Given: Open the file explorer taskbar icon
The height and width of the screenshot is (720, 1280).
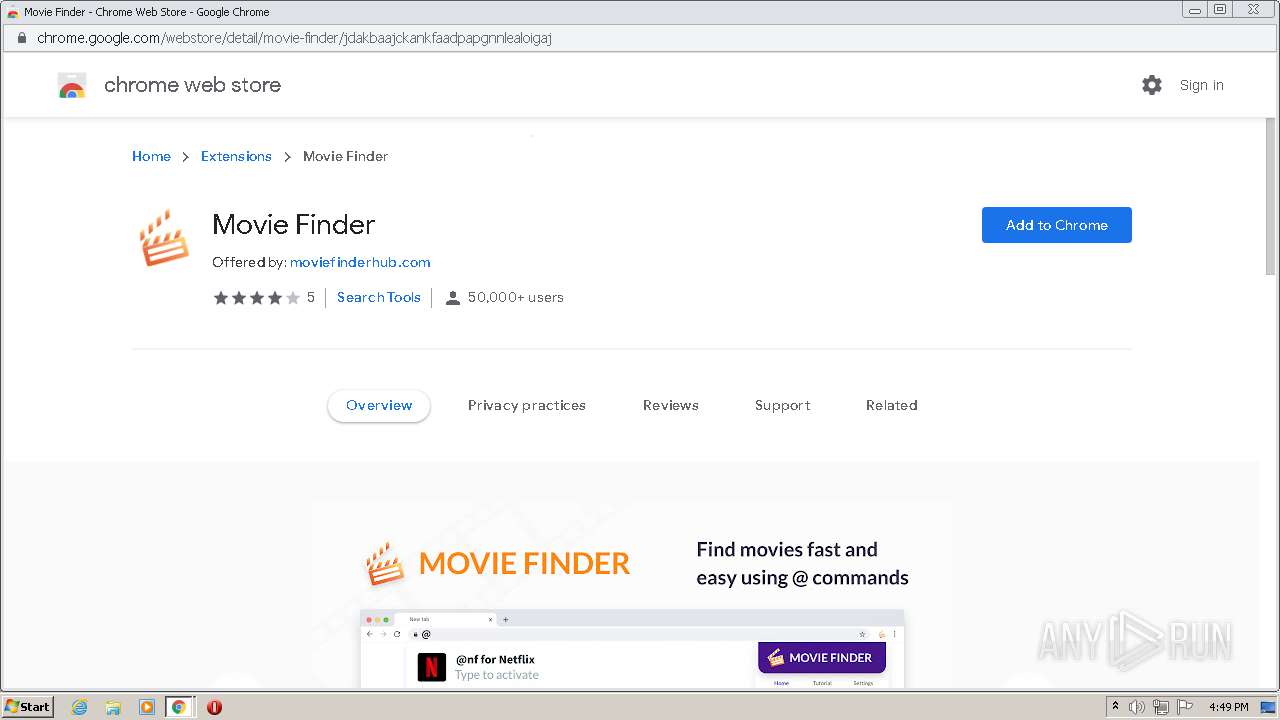Looking at the screenshot, I should 113,707.
